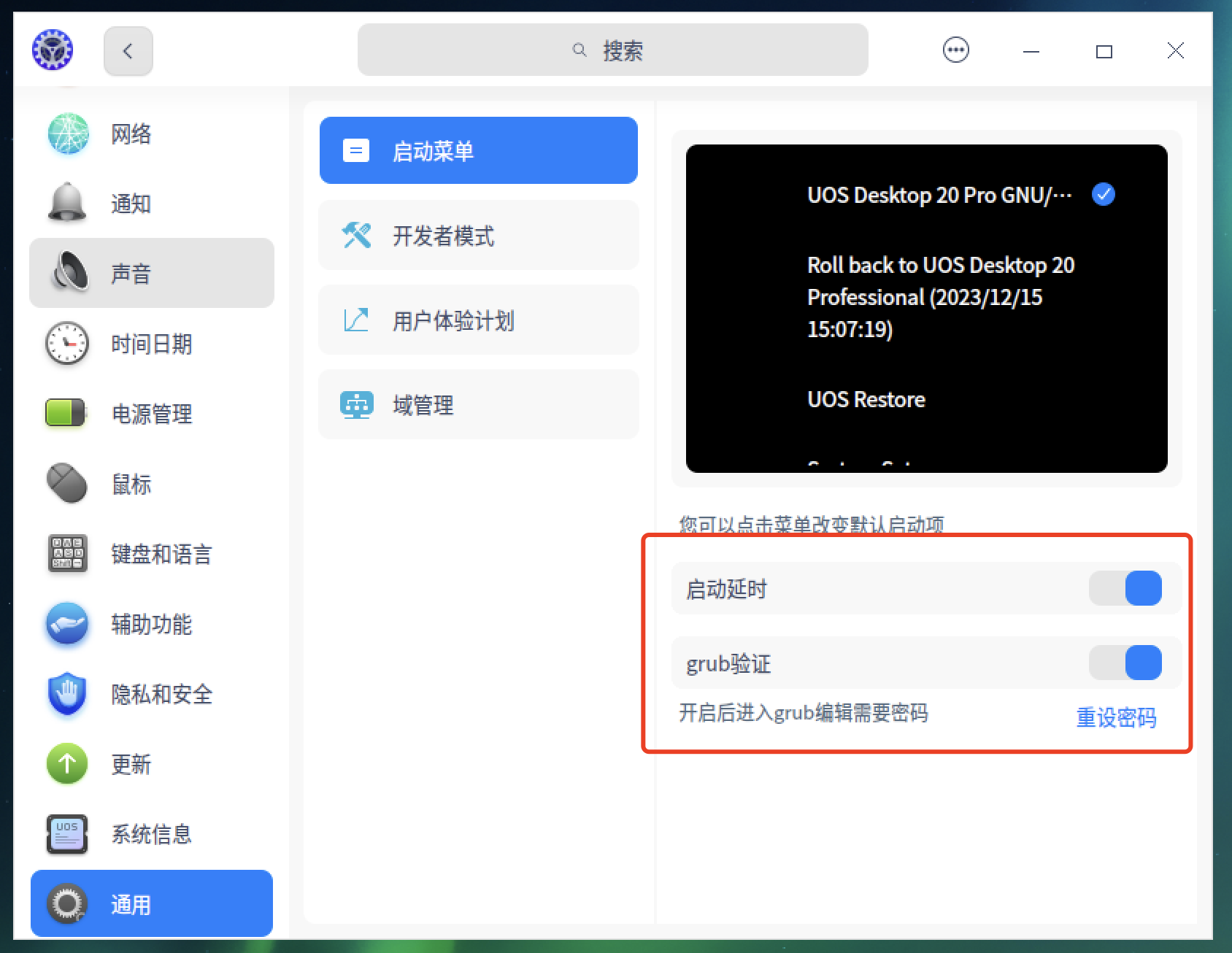Screen dimensions: 1232x953
Task: Open the 通知 settings label
Action: [131, 204]
